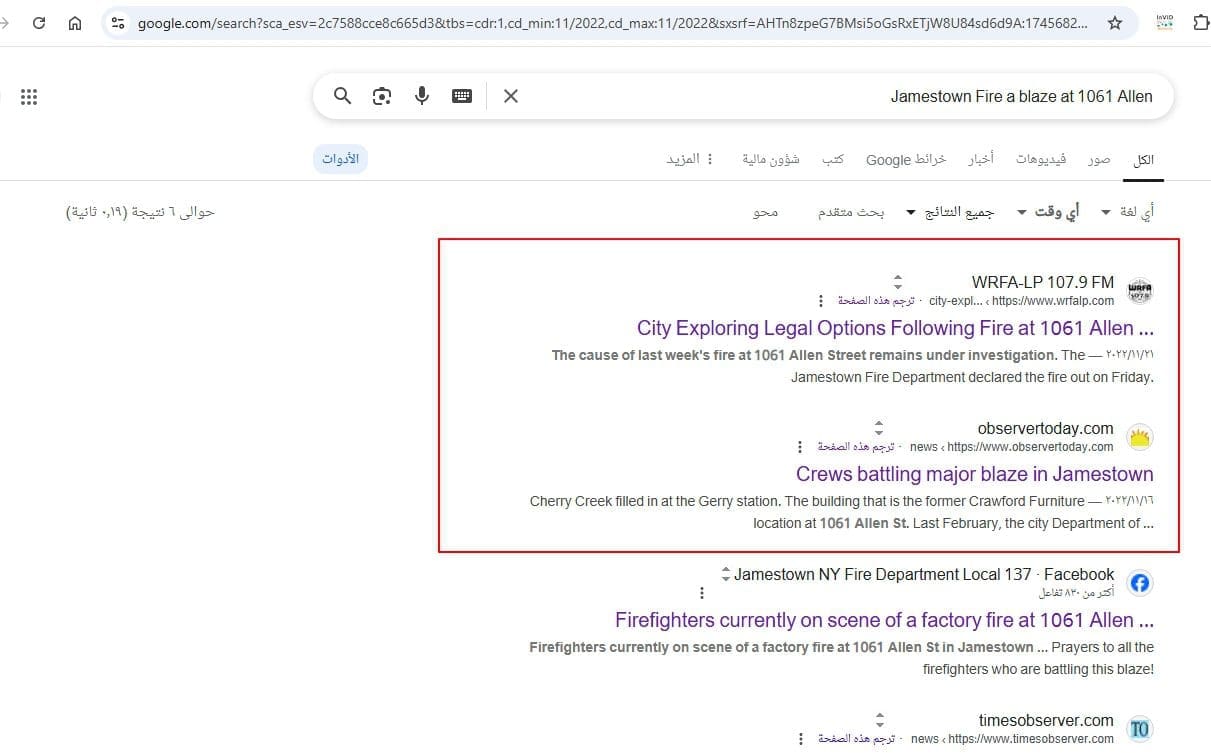Toggle the الأدوات tools button
The image size is (1211, 753).
[x=340, y=159]
